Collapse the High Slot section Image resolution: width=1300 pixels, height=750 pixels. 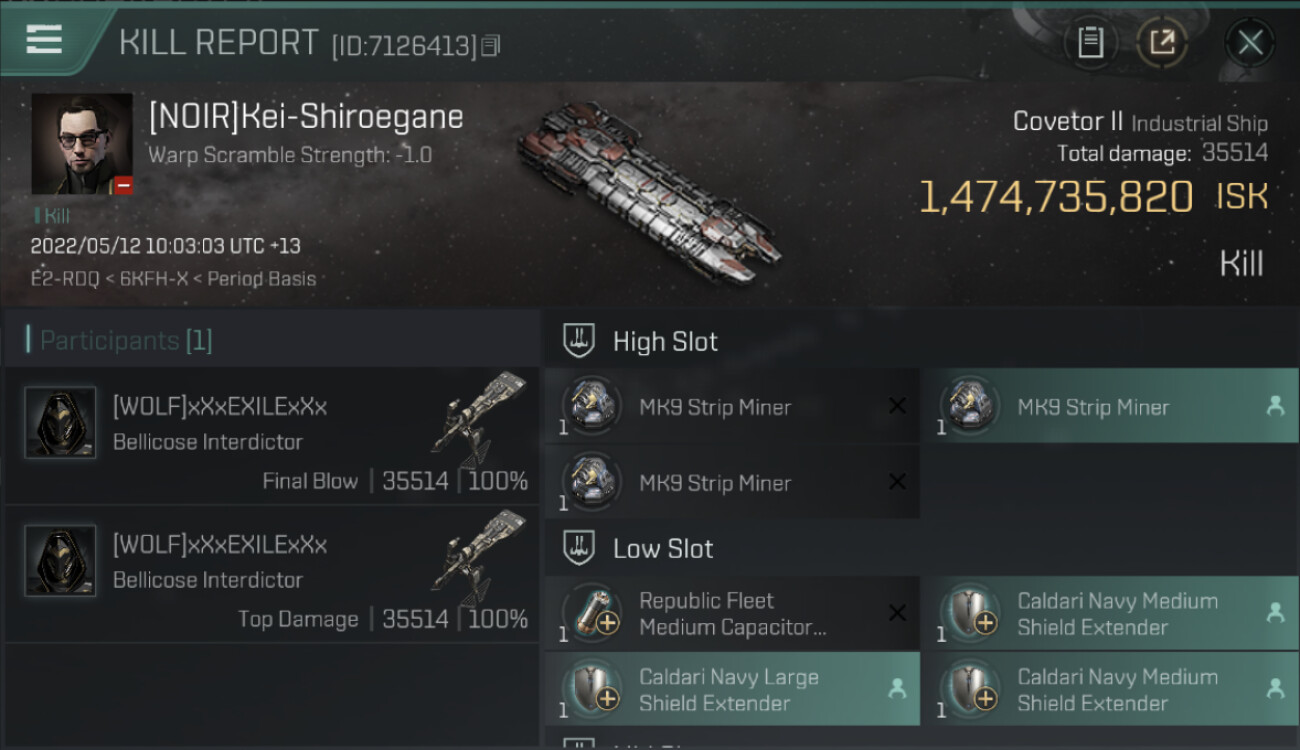[665, 342]
